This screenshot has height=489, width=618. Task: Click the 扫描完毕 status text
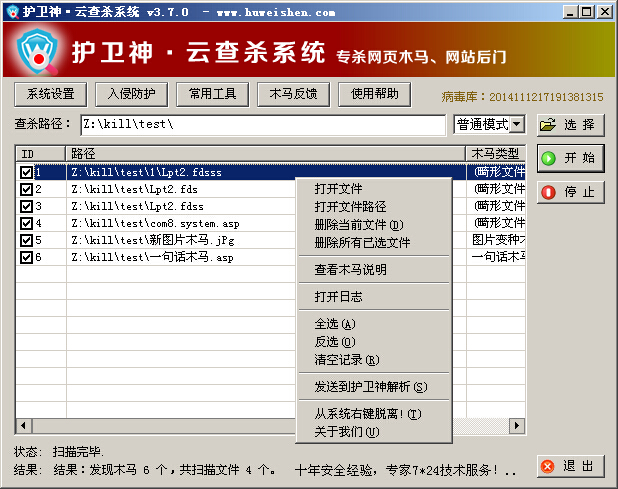[78, 452]
